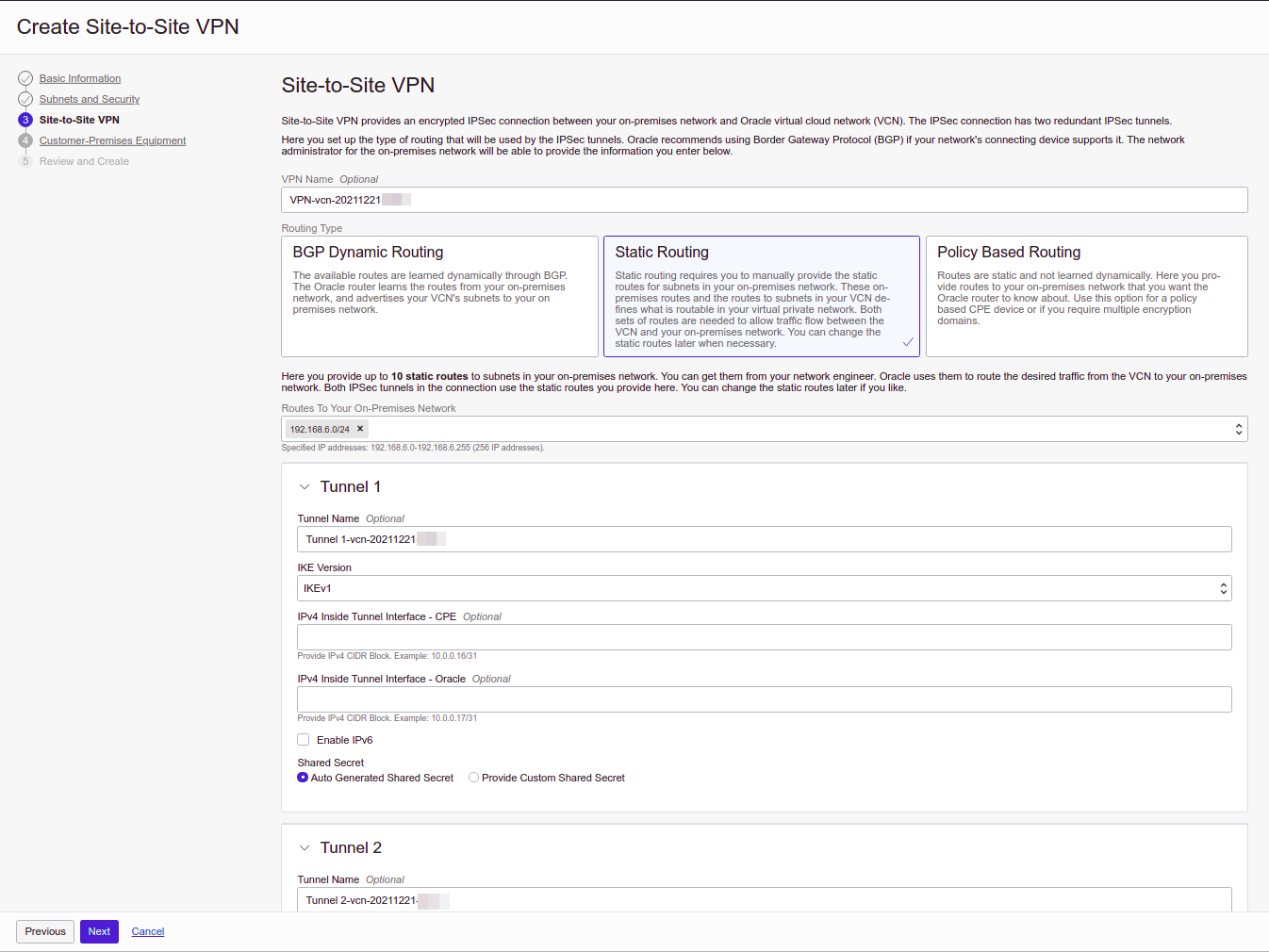Choose Policy Based Routing card
This screenshot has width=1269, height=952.
1087,296
